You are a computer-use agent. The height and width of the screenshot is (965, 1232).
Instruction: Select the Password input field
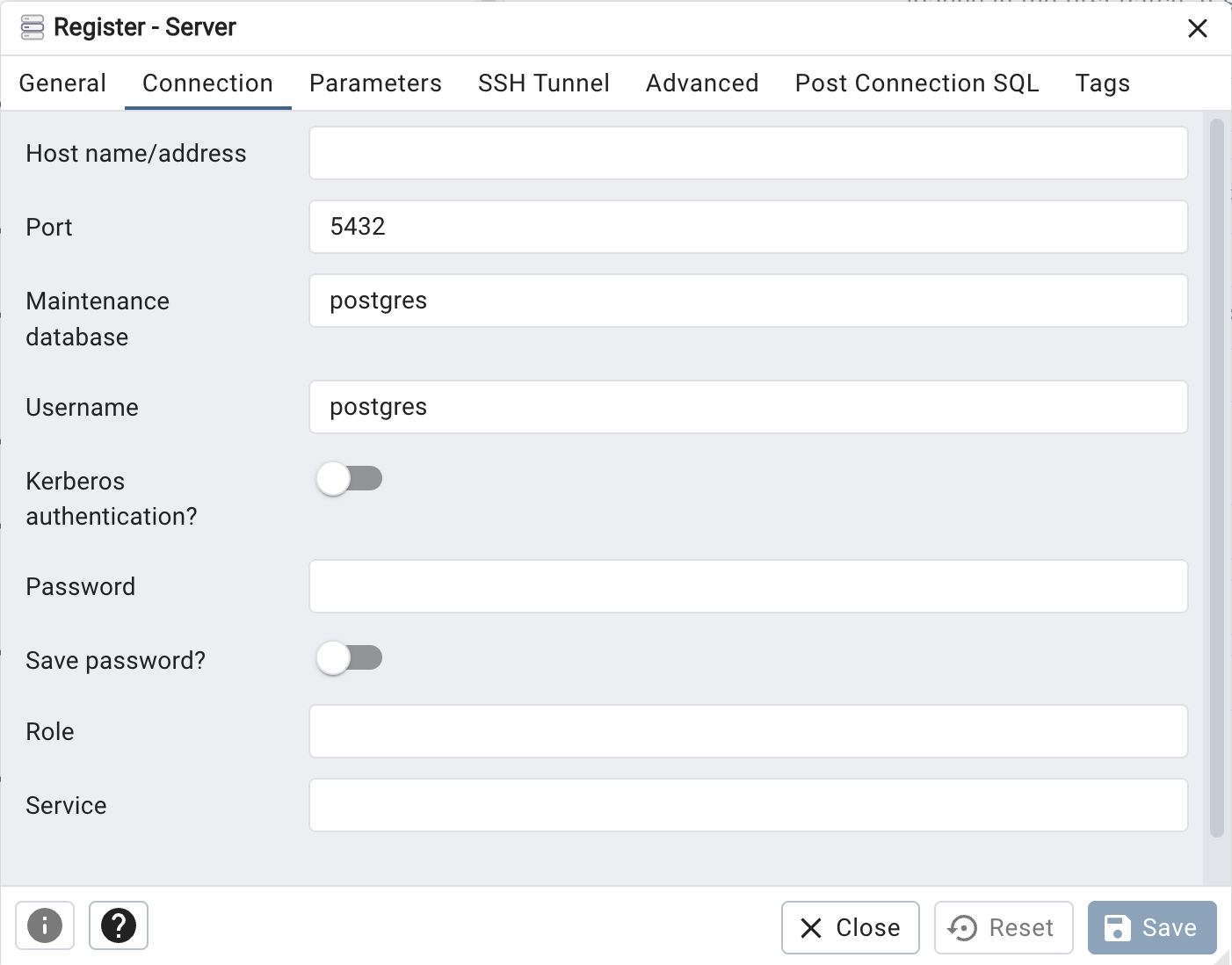pyautogui.click(x=748, y=586)
